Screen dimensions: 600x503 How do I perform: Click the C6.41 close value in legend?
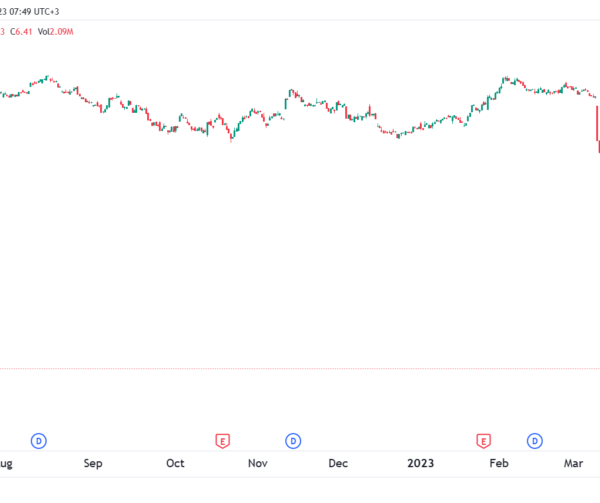click(21, 32)
